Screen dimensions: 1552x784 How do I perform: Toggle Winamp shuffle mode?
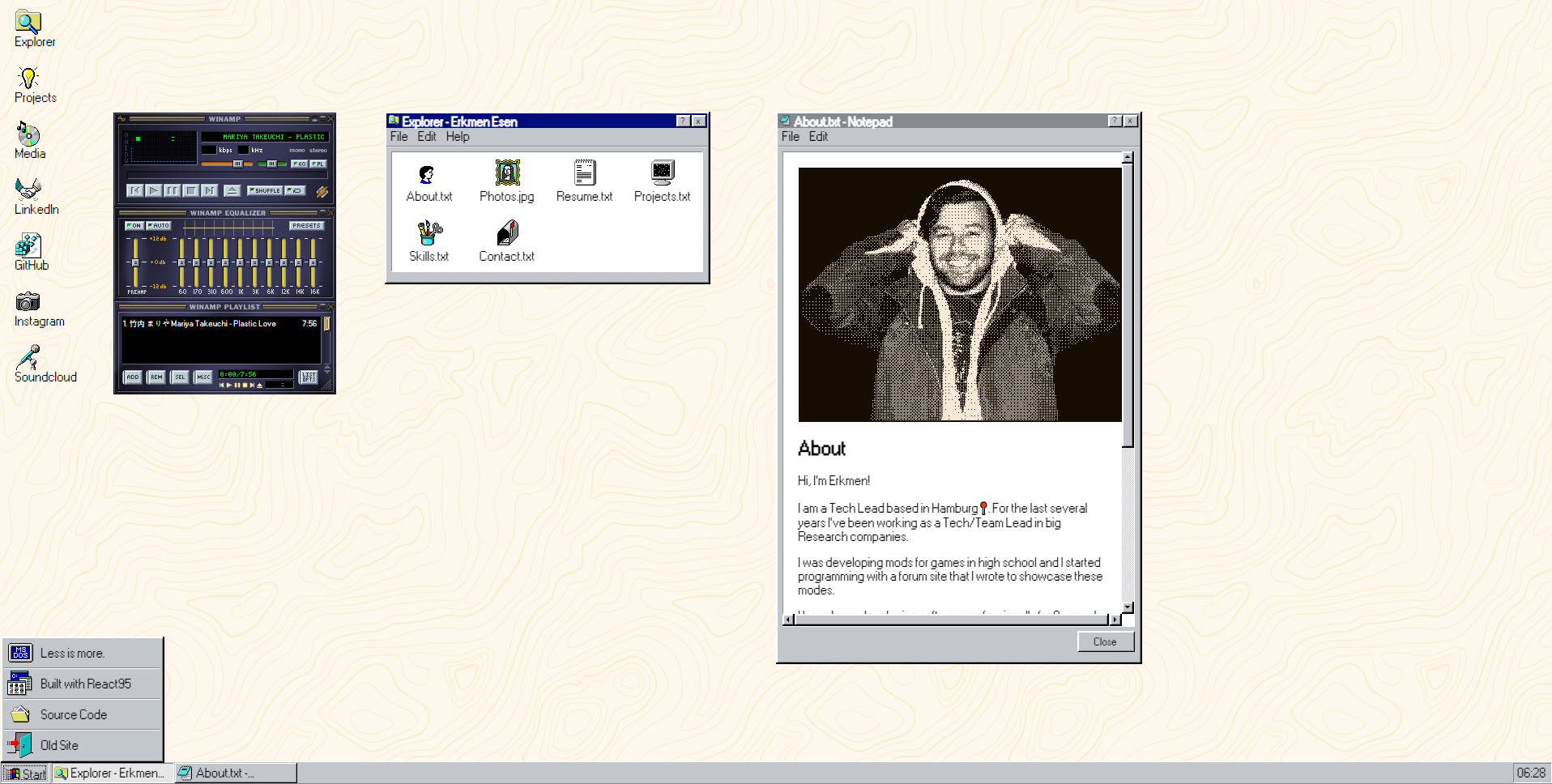265,190
